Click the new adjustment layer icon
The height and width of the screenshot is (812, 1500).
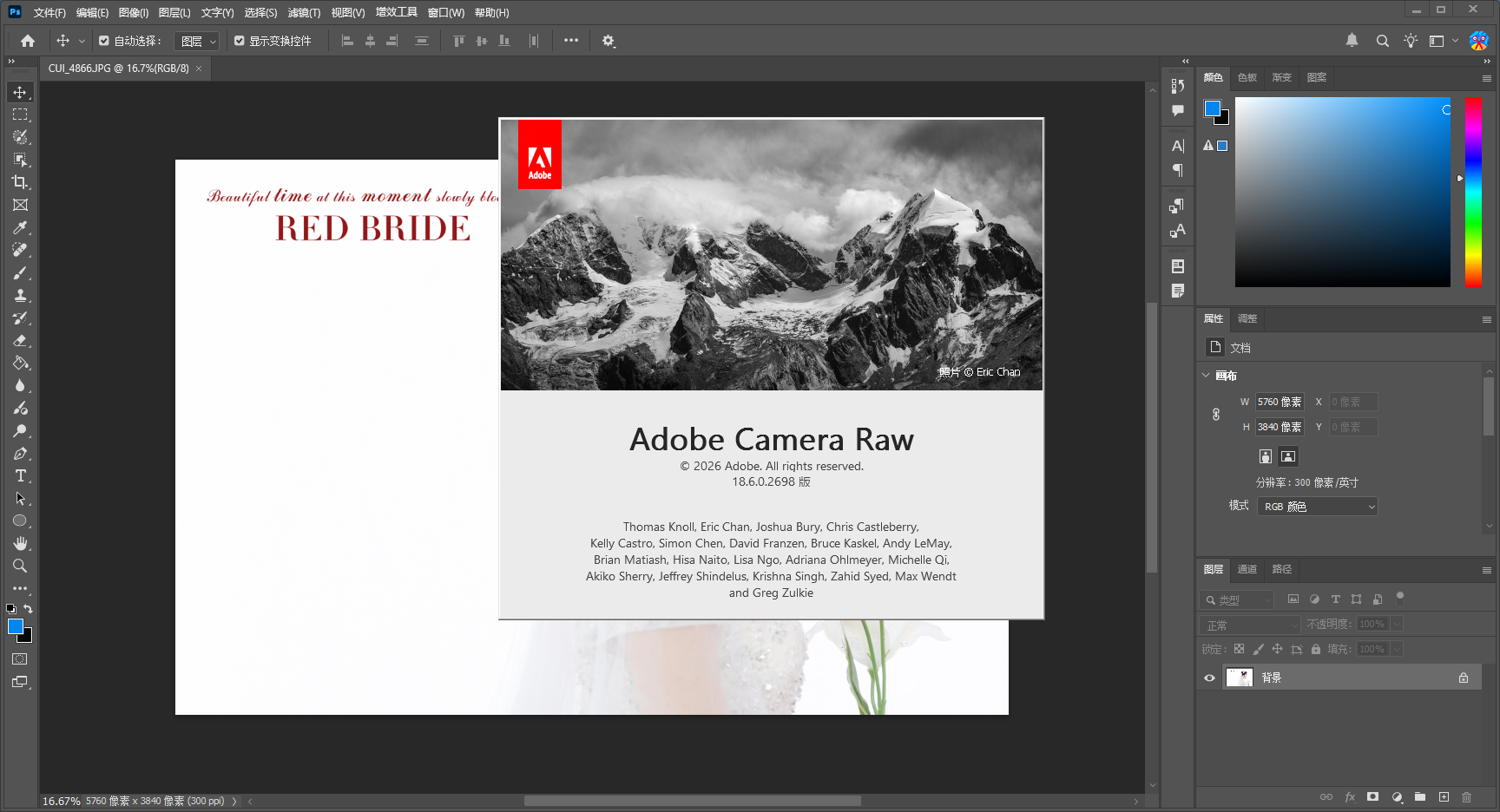coord(1397,796)
